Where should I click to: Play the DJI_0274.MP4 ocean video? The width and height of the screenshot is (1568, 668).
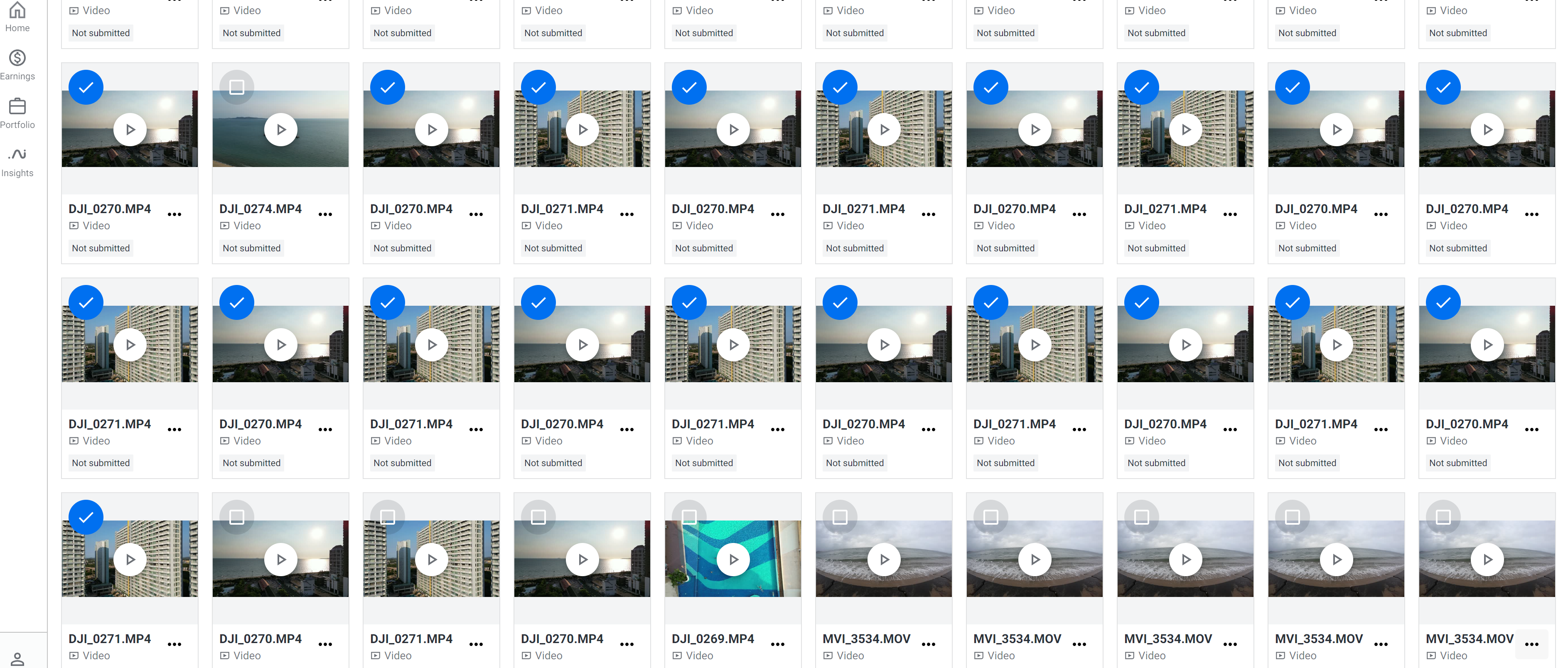coord(280,130)
